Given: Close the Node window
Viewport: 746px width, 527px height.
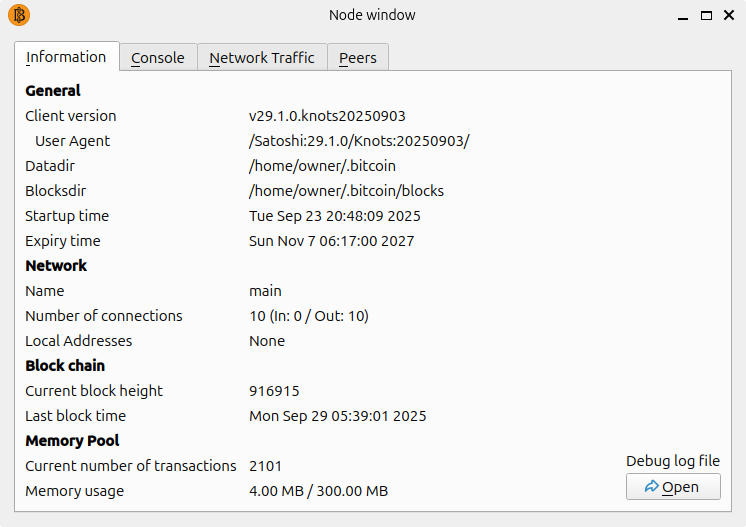Looking at the screenshot, I should point(729,15).
